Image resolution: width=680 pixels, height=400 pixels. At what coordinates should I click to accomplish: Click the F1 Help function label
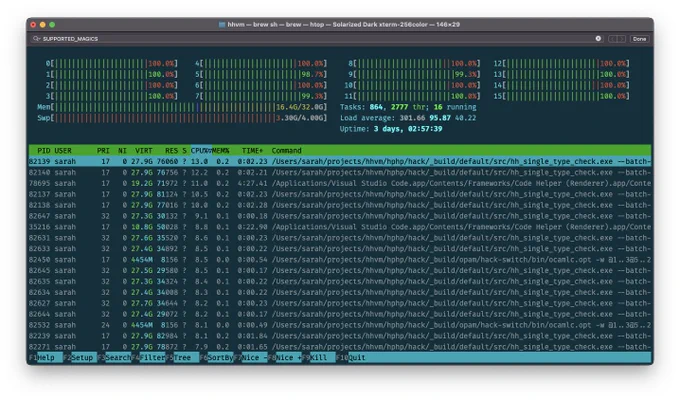coord(46,357)
